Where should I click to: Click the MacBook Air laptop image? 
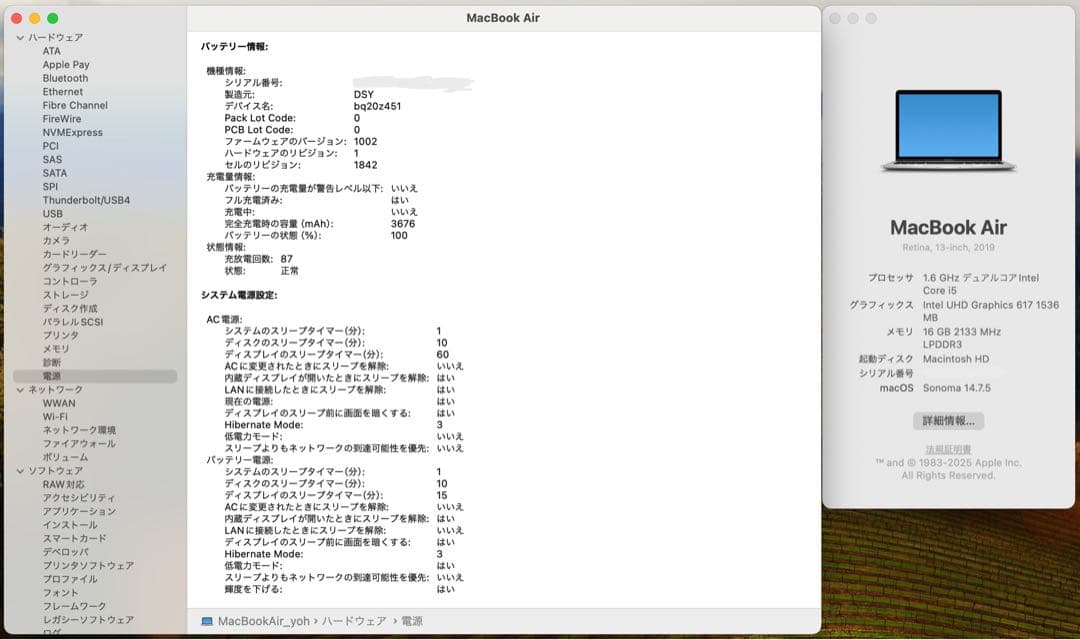pos(948,130)
